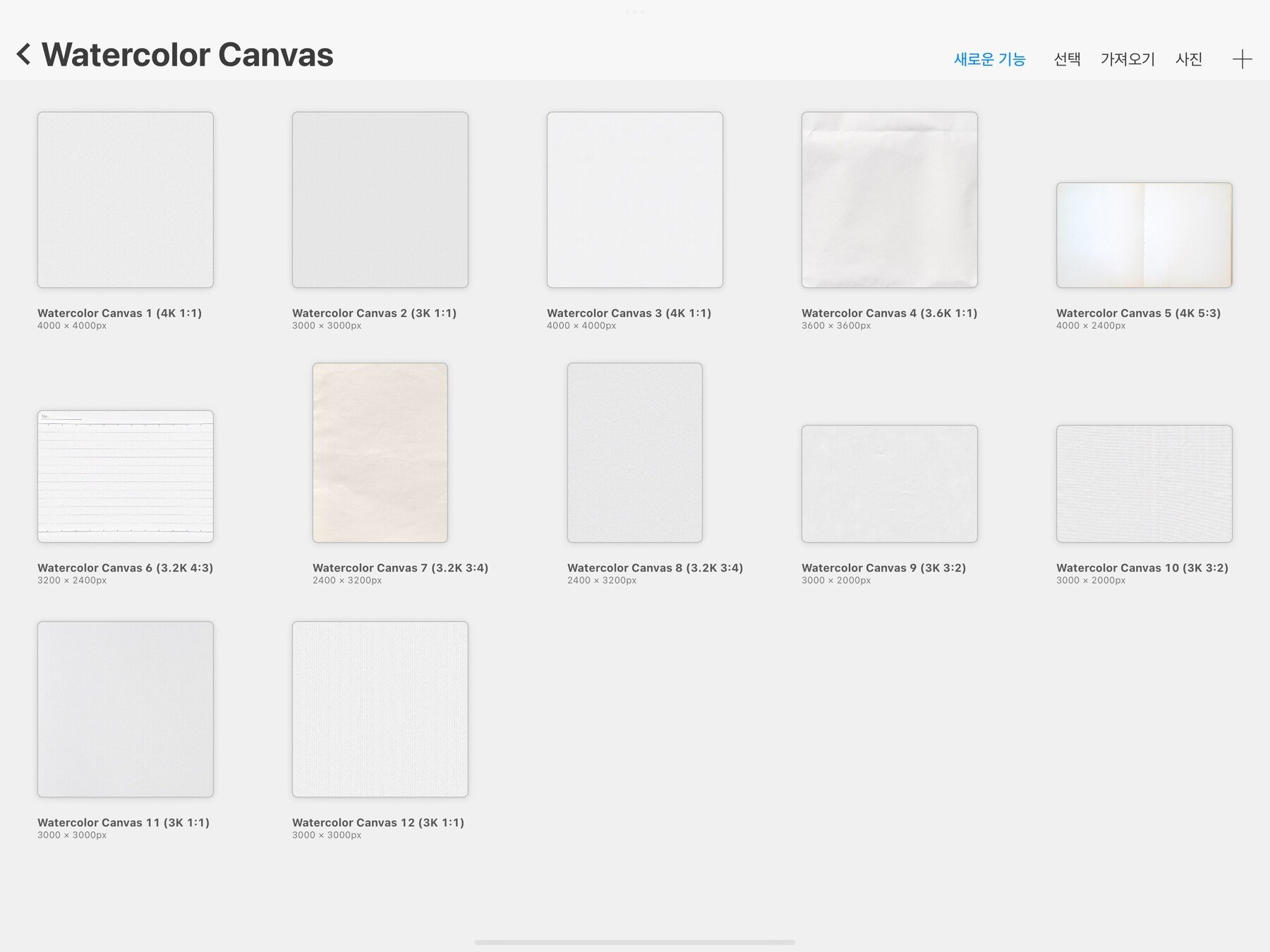Open the 새로운 기능 link
Viewport: 1270px width, 952px height.
click(989, 59)
